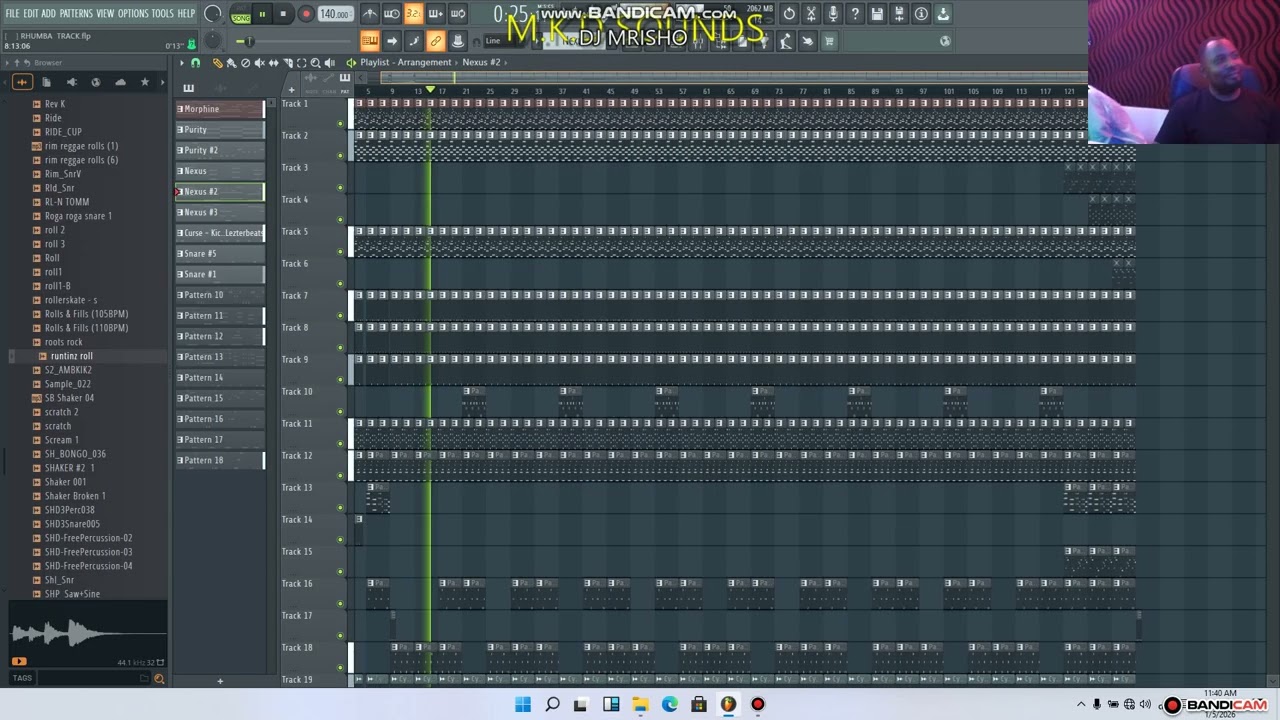
Task: Adjust the main volume horizontal slider
Action: coord(295,41)
